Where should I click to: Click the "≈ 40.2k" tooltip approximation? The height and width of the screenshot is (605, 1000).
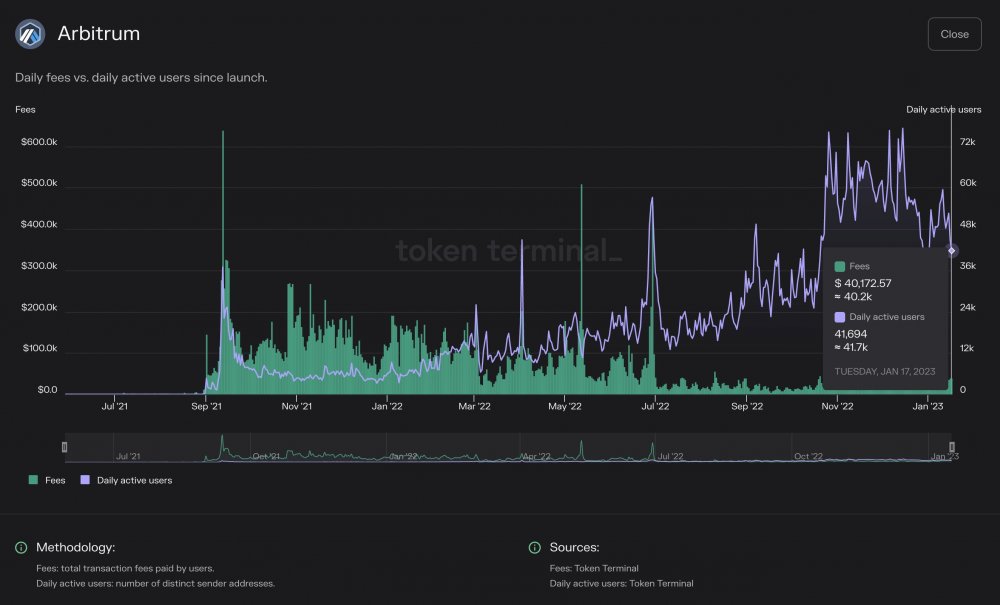point(853,297)
